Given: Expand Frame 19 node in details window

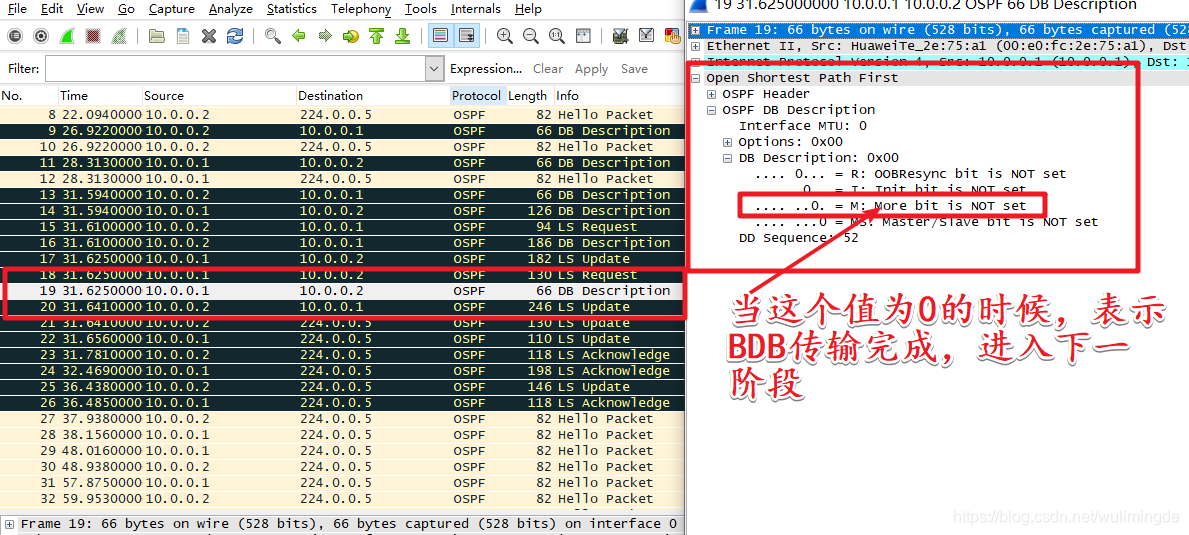Looking at the screenshot, I should click(x=695, y=30).
